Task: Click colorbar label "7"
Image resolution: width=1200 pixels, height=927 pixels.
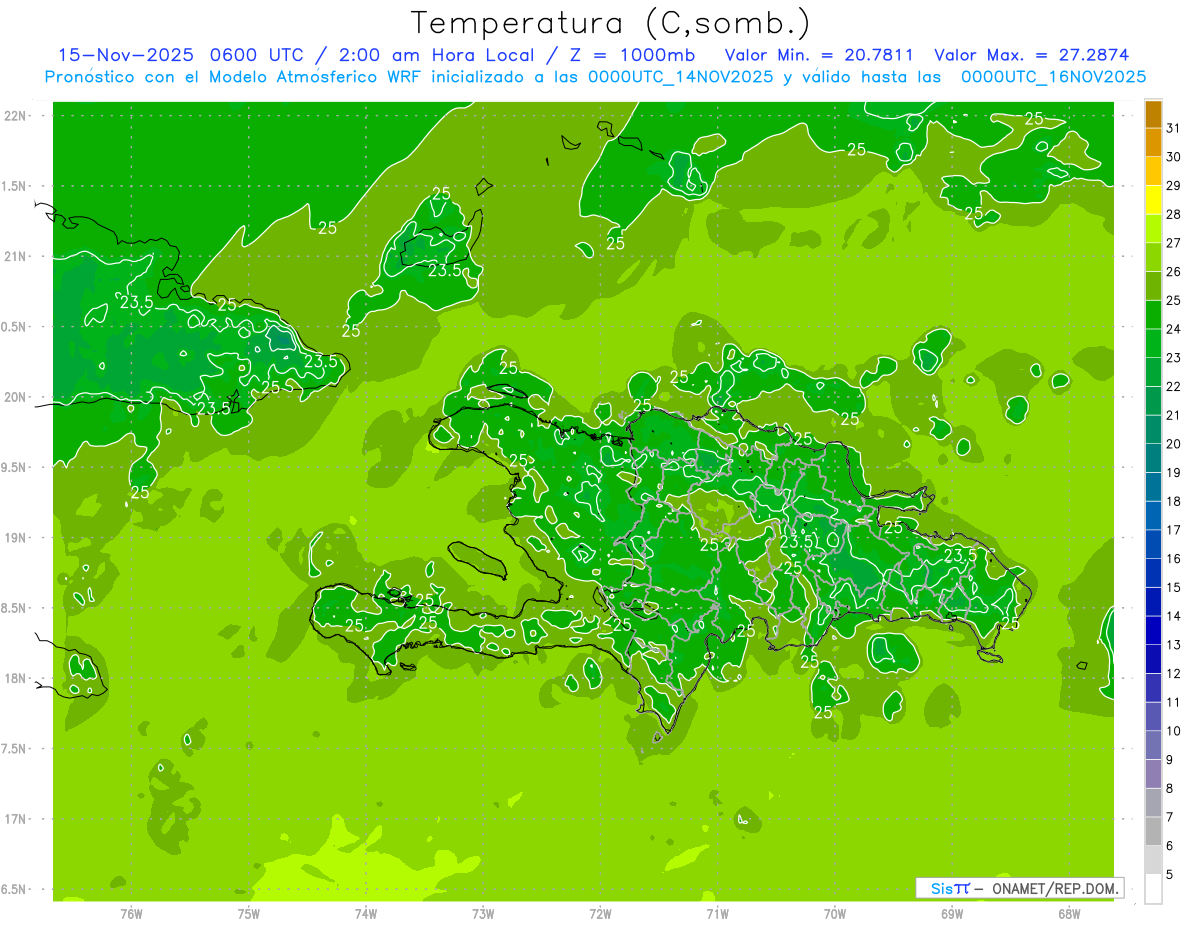Action: (1170, 817)
